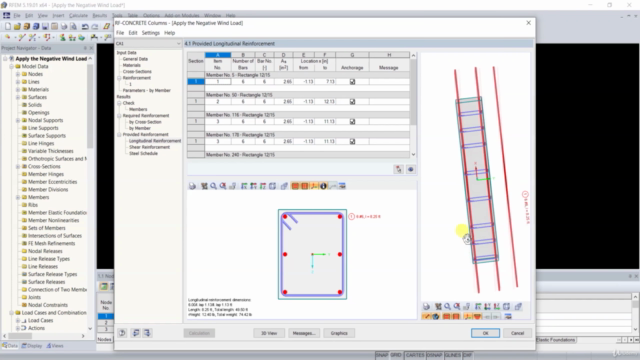The width and height of the screenshot is (640, 360).
Task: Switch to Display tab in Project Navigator
Action: click(32, 346)
